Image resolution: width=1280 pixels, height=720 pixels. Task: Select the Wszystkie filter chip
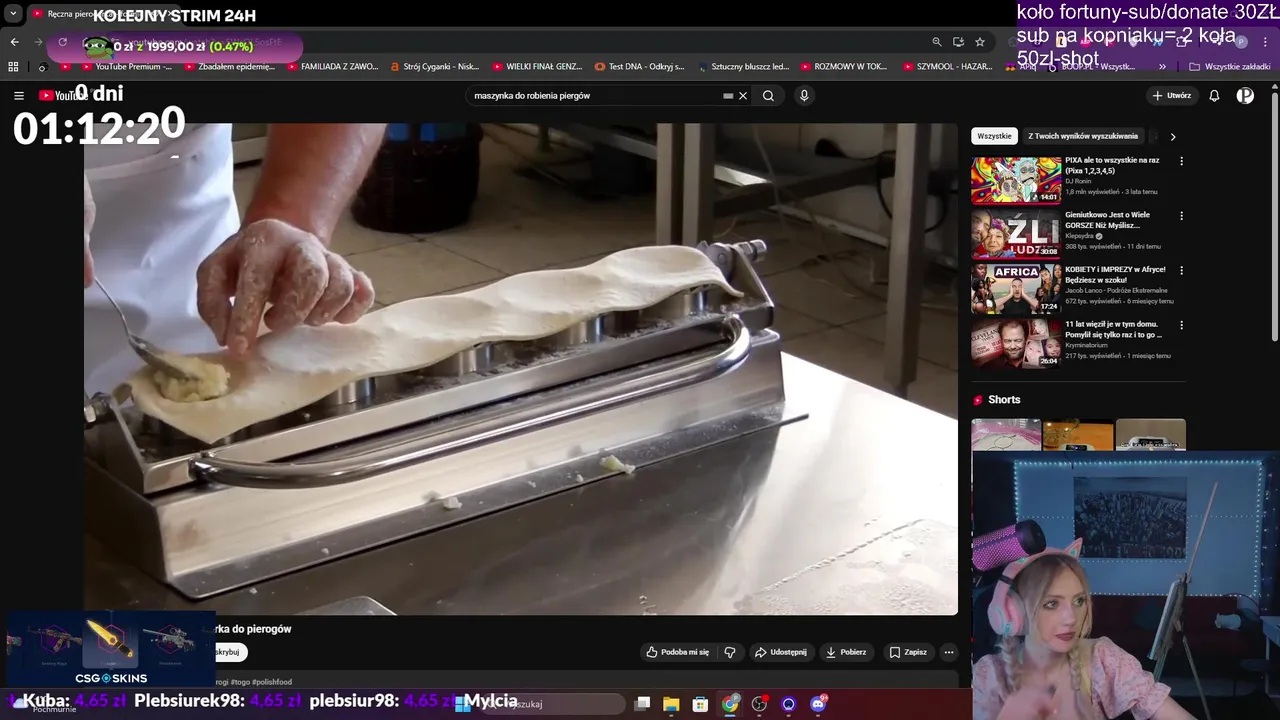[994, 136]
